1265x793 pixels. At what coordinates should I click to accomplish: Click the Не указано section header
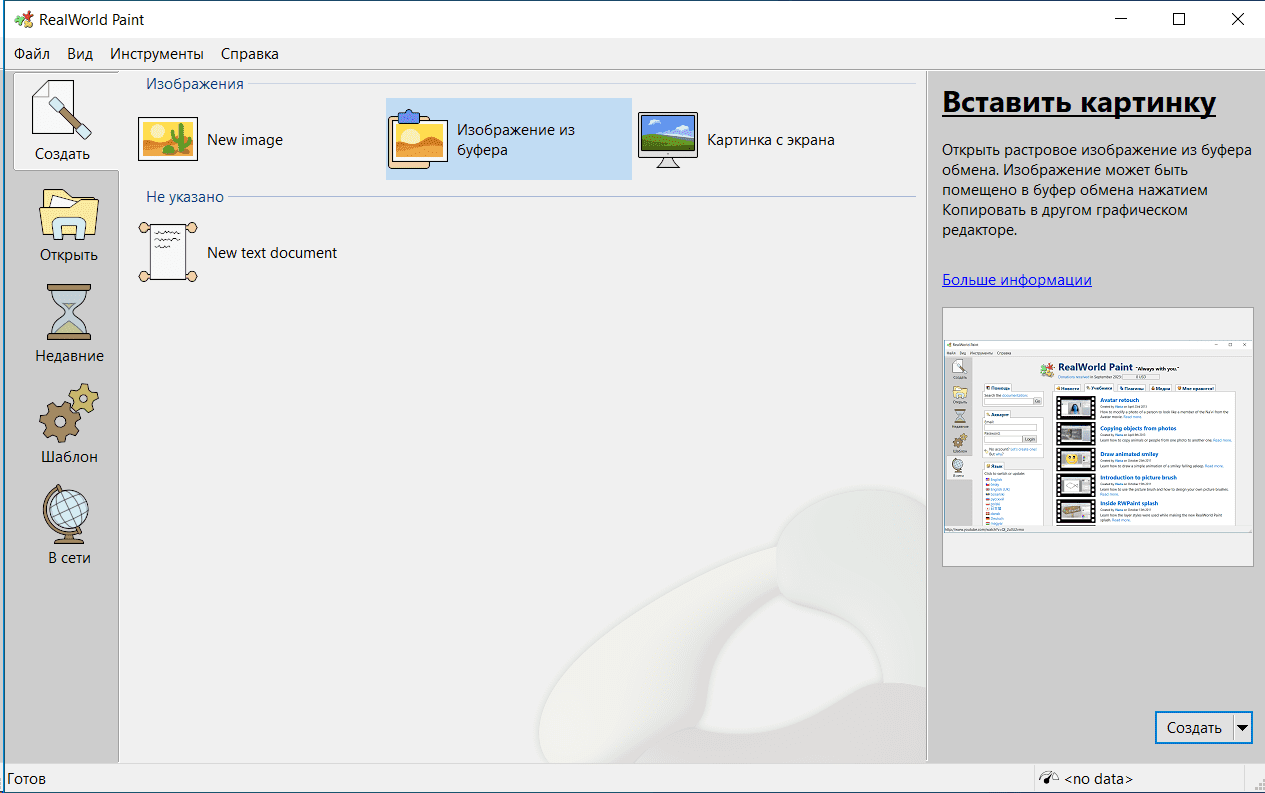click(x=185, y=197)
